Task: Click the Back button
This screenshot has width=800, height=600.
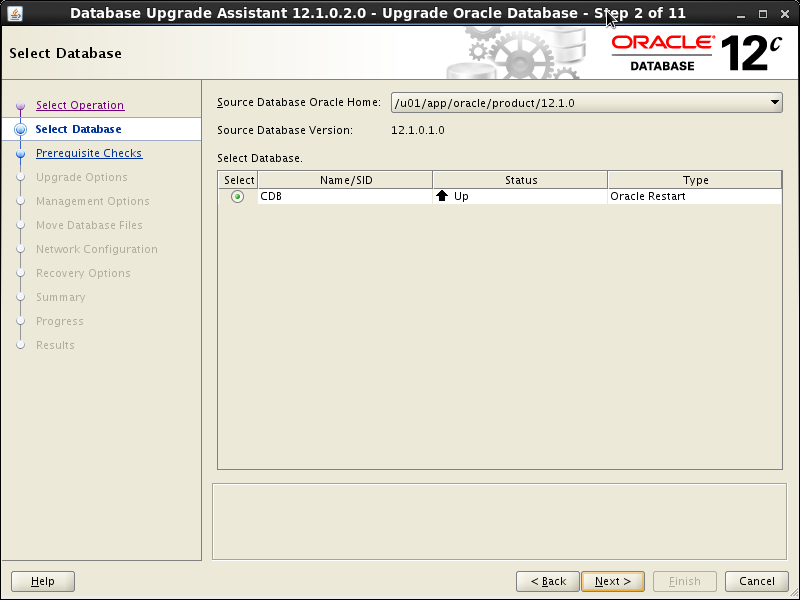Action: coord(548,581)
